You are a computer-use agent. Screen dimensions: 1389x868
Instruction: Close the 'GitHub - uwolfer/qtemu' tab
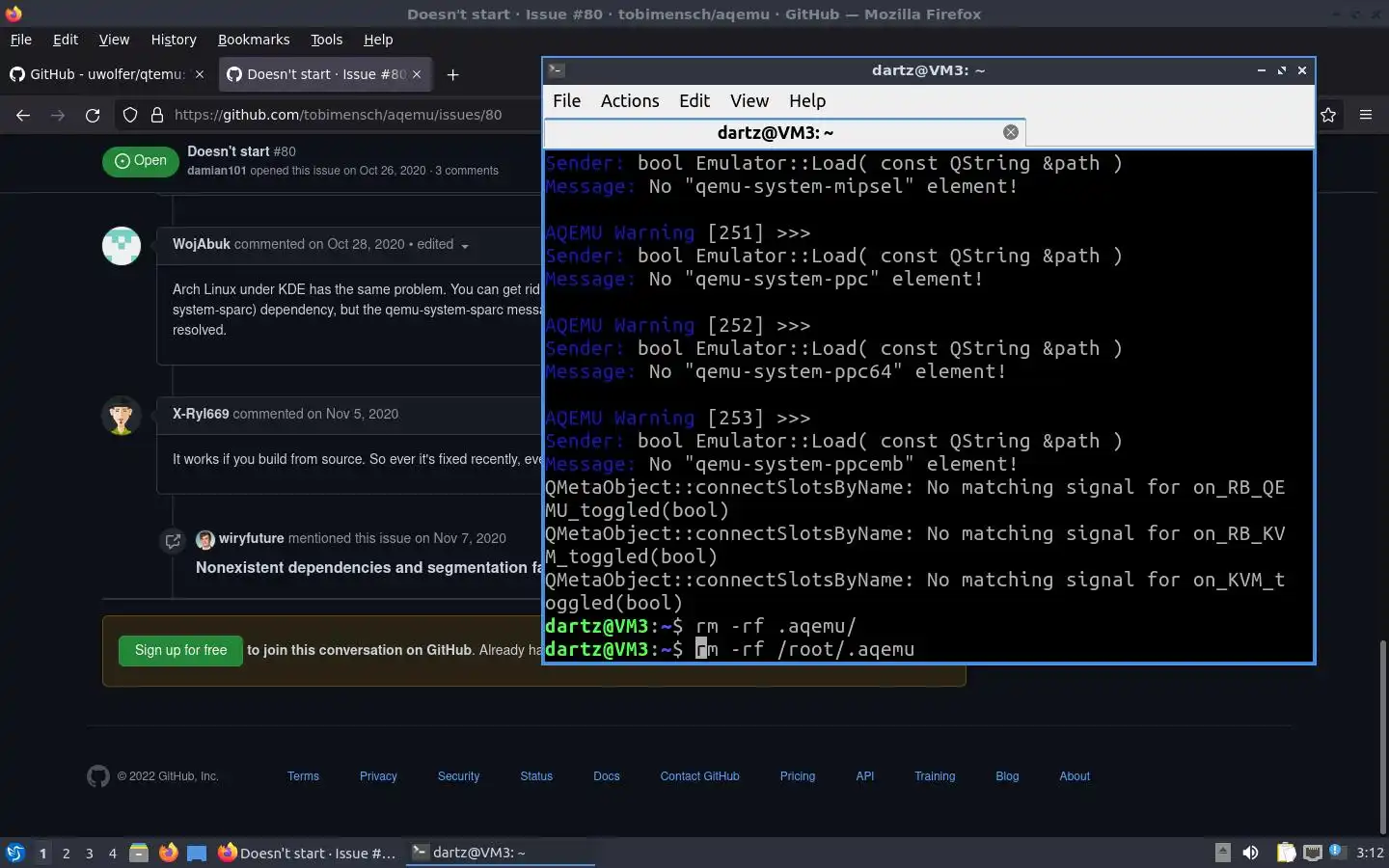200,74
